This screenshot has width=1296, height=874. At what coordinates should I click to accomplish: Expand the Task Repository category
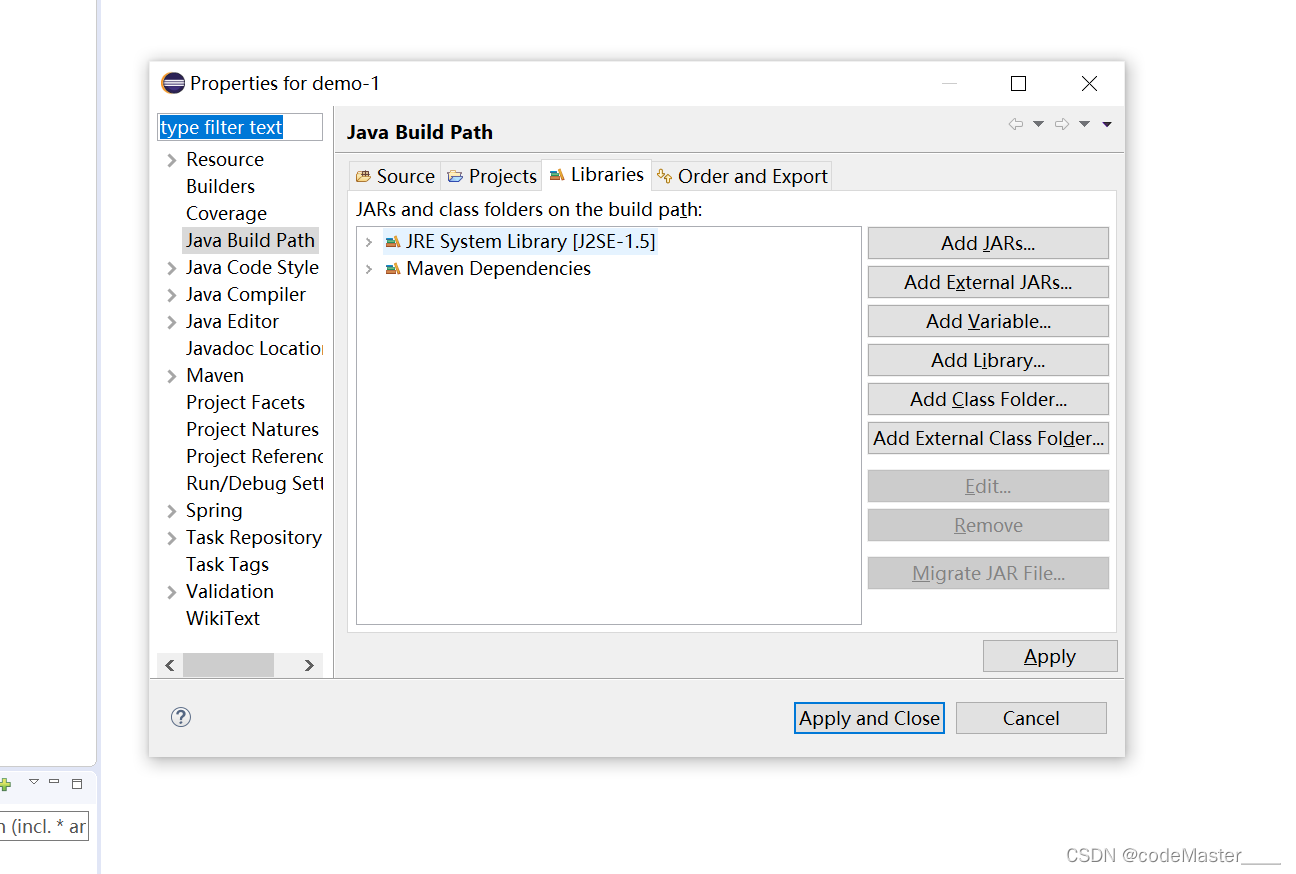click(x=172, y=538)
